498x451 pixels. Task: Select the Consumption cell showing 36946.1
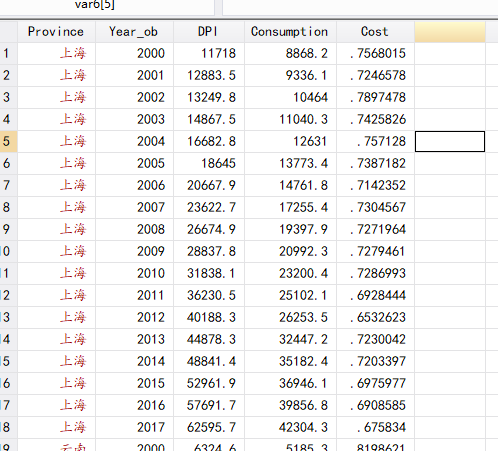click(x=290, y=383)
